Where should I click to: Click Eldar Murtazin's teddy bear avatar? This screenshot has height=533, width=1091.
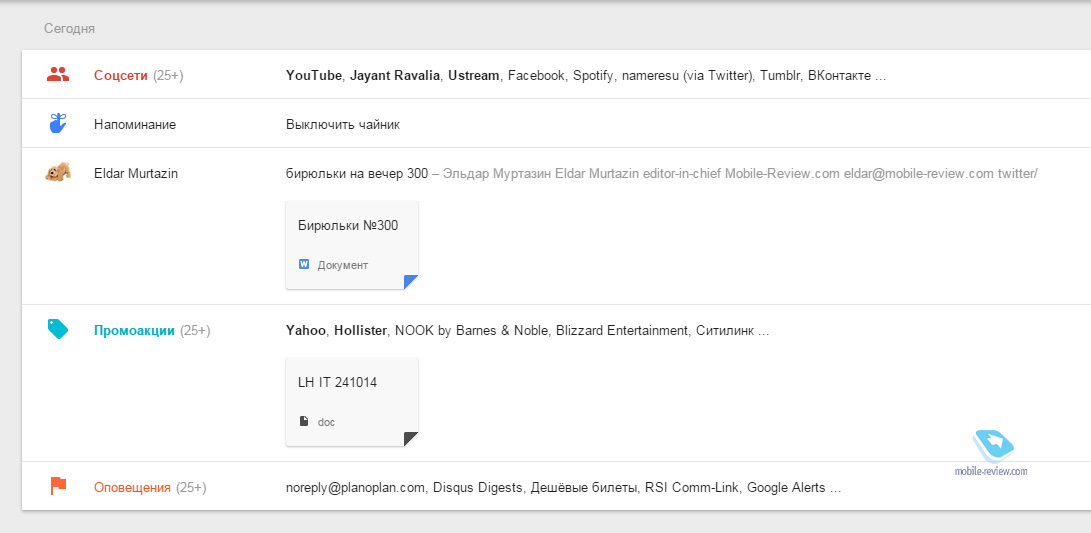[58, 173]
